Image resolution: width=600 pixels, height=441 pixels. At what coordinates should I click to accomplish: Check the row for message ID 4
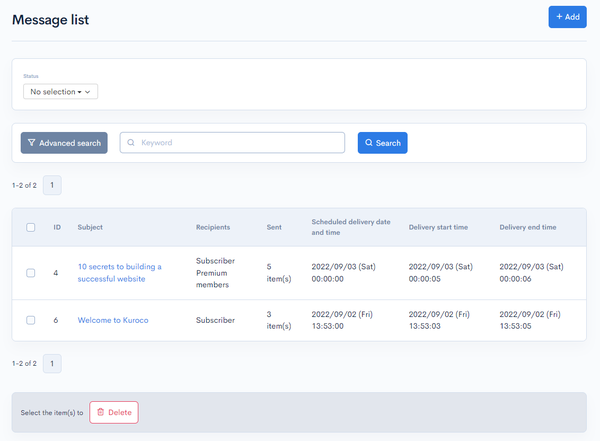tap(31, 273)
